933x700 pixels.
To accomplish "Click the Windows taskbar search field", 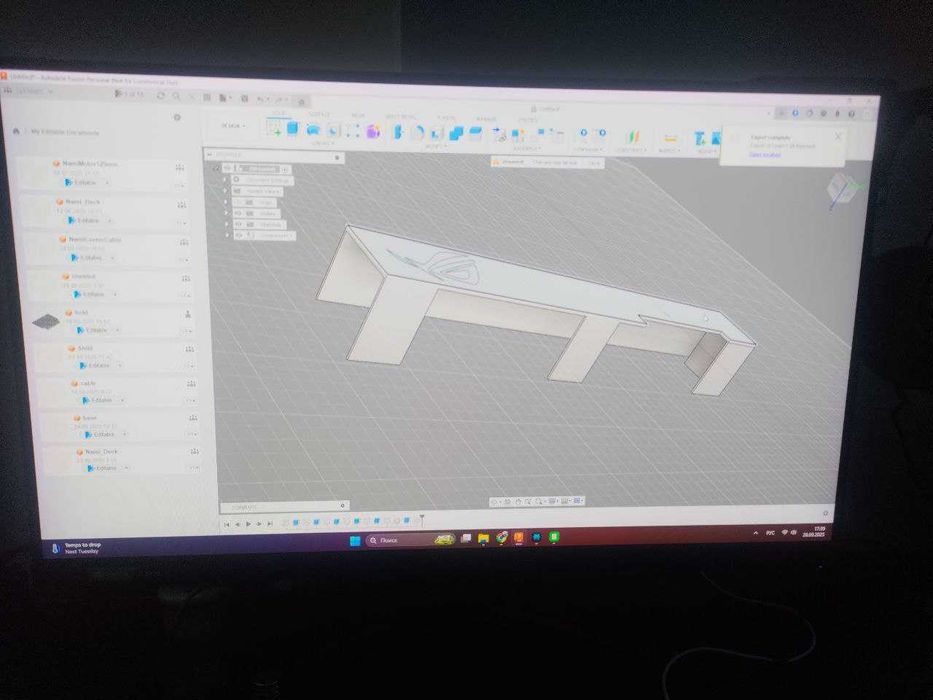I will coord(412,540).
